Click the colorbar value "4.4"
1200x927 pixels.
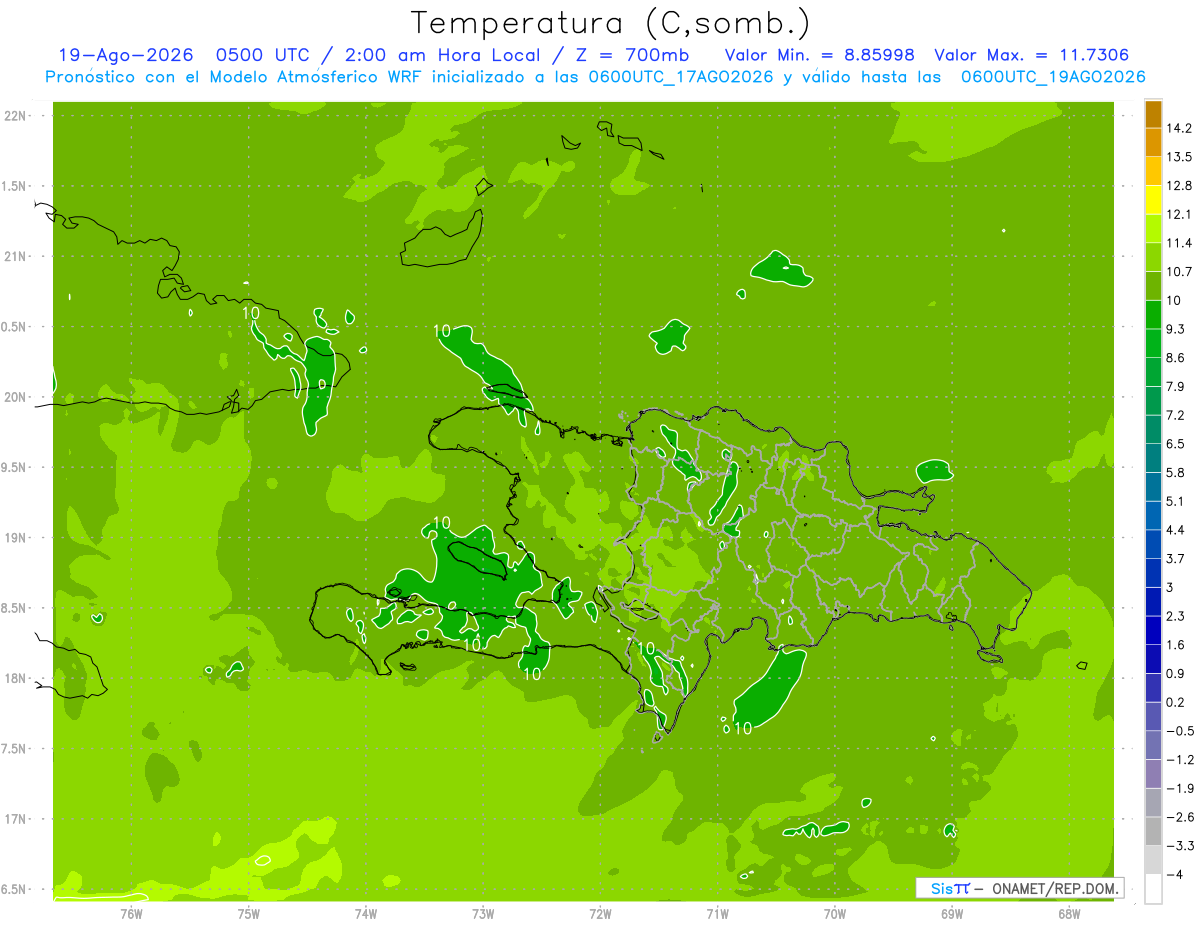coord(1176,530)
